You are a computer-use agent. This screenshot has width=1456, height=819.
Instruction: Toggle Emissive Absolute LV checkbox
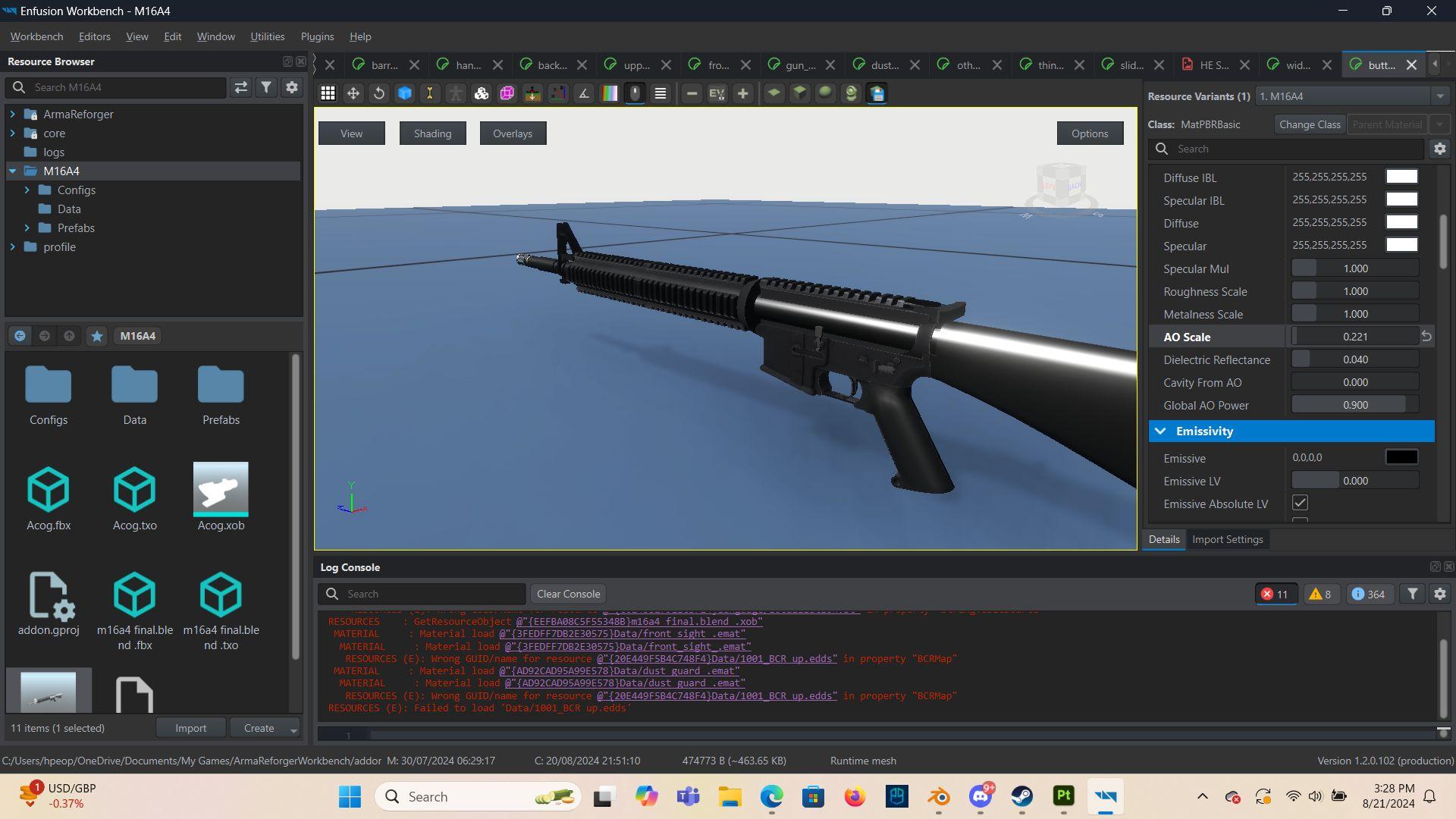point(1300,503)
